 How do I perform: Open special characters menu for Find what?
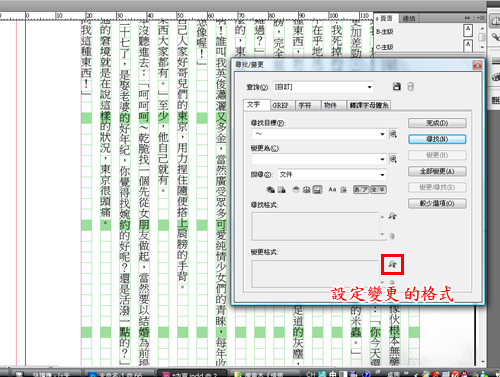pyautogui.click(x=393, y=134)
